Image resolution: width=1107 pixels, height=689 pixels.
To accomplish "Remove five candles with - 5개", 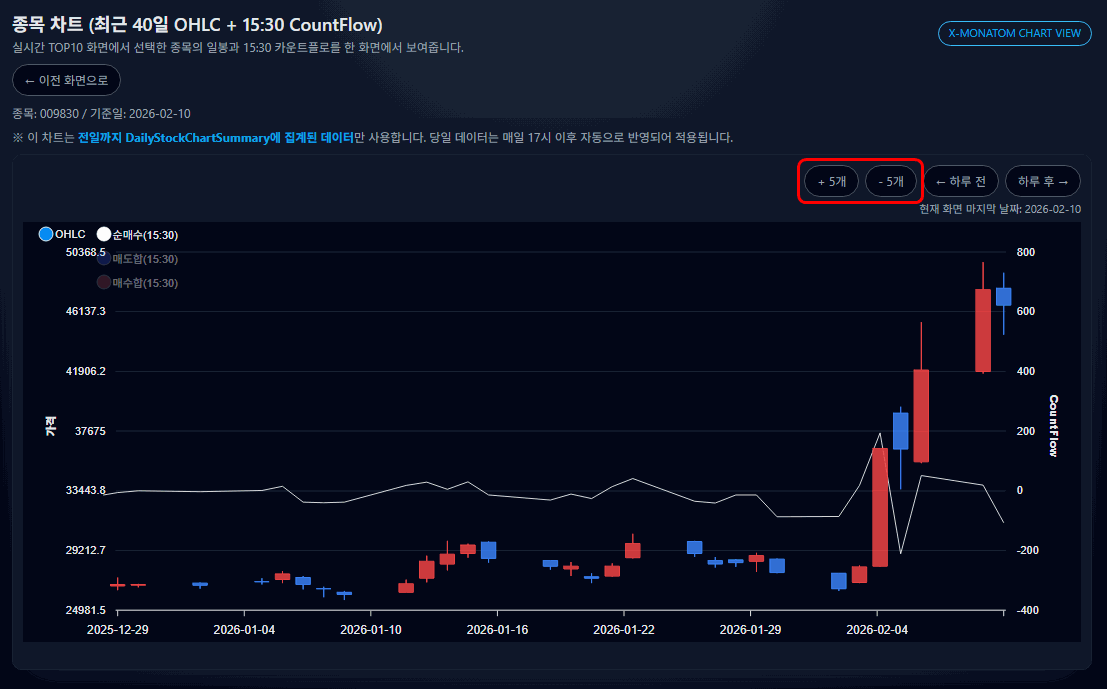I will [890, 182].
